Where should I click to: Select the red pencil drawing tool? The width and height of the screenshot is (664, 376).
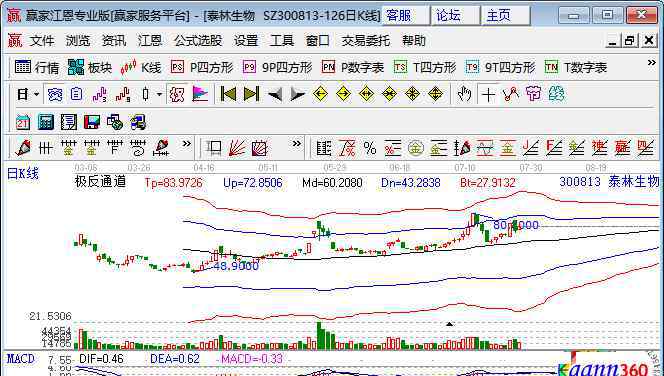pyautogui.click(x=23, y=148)
